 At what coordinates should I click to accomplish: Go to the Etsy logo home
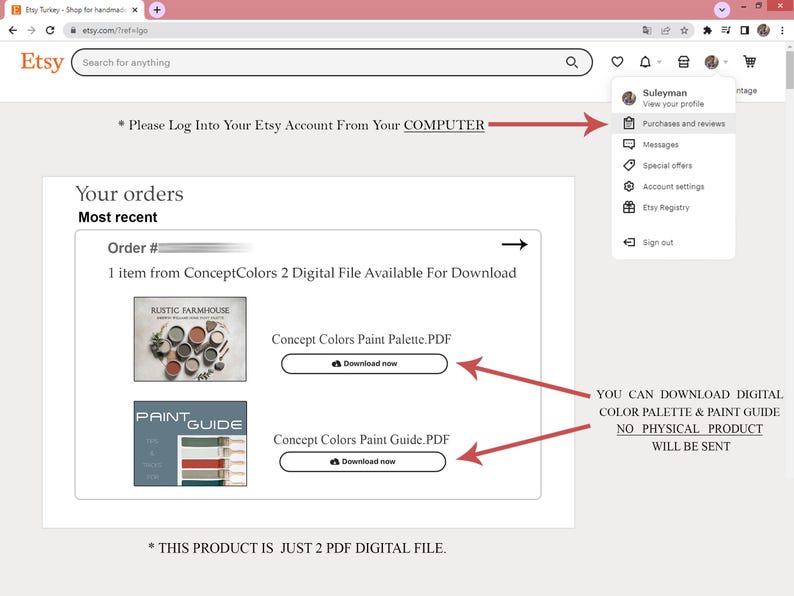pos(42,62)
